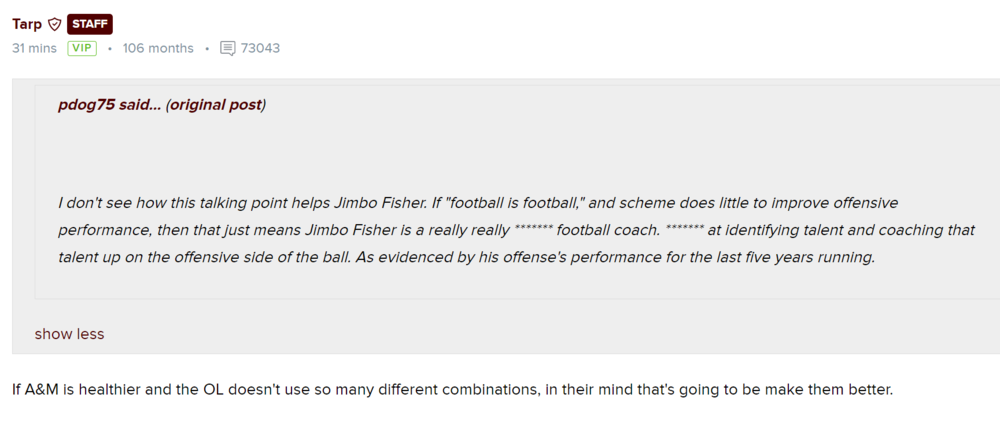Click the pdog75 username in the quote
1000x424 pixels.
[86, 105]
